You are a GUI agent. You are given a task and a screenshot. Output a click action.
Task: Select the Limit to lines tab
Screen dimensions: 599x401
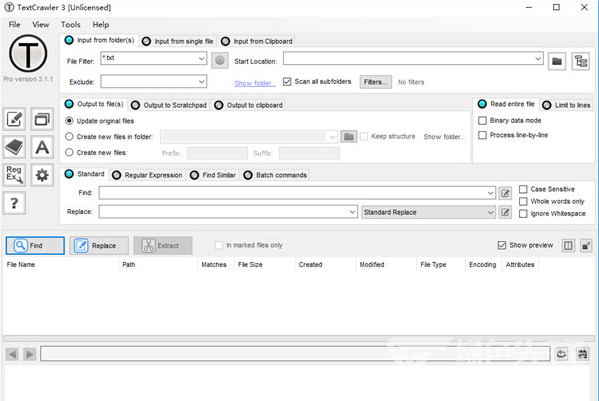point(566,105)
